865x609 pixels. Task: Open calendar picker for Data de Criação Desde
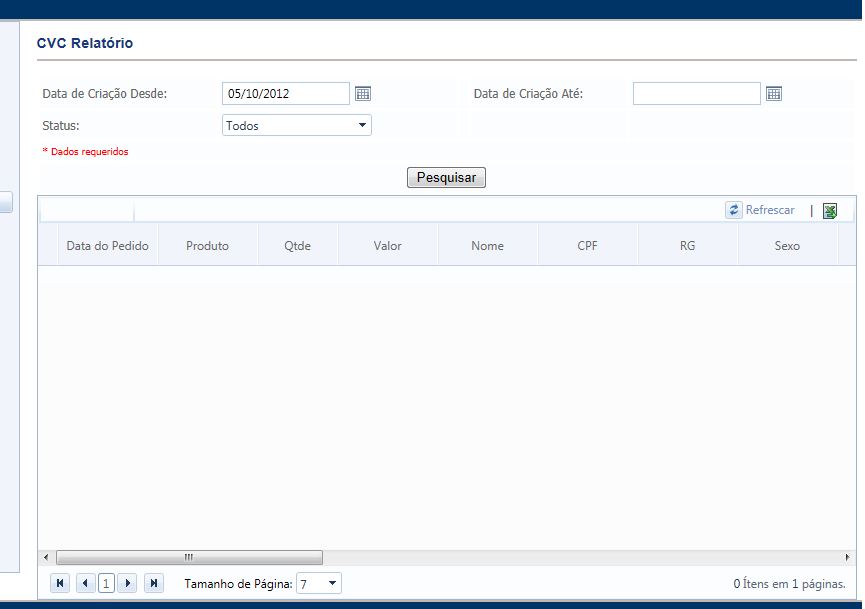click(362, 94)
